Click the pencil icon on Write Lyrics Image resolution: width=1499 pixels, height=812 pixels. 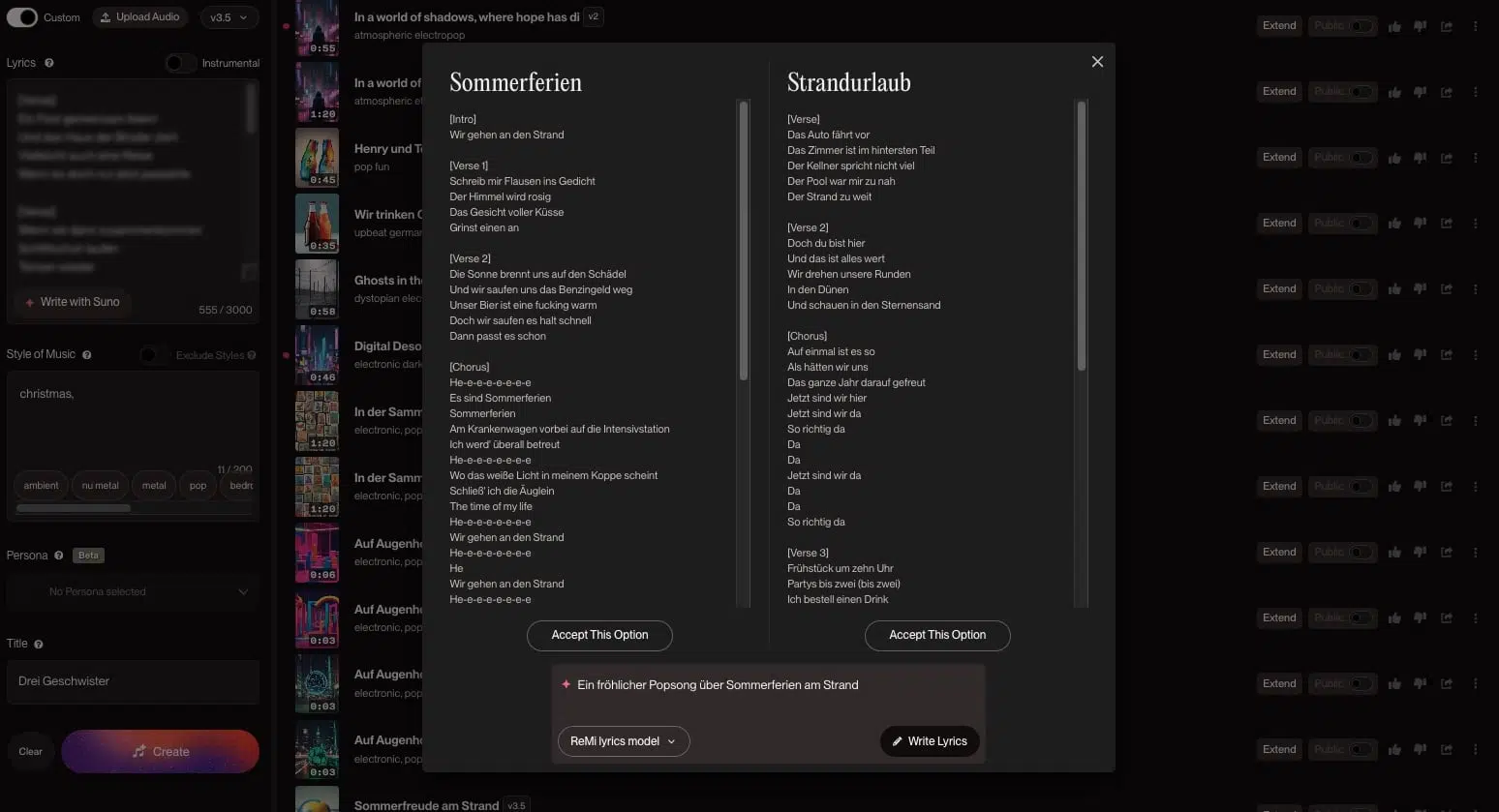pos(897,741)
